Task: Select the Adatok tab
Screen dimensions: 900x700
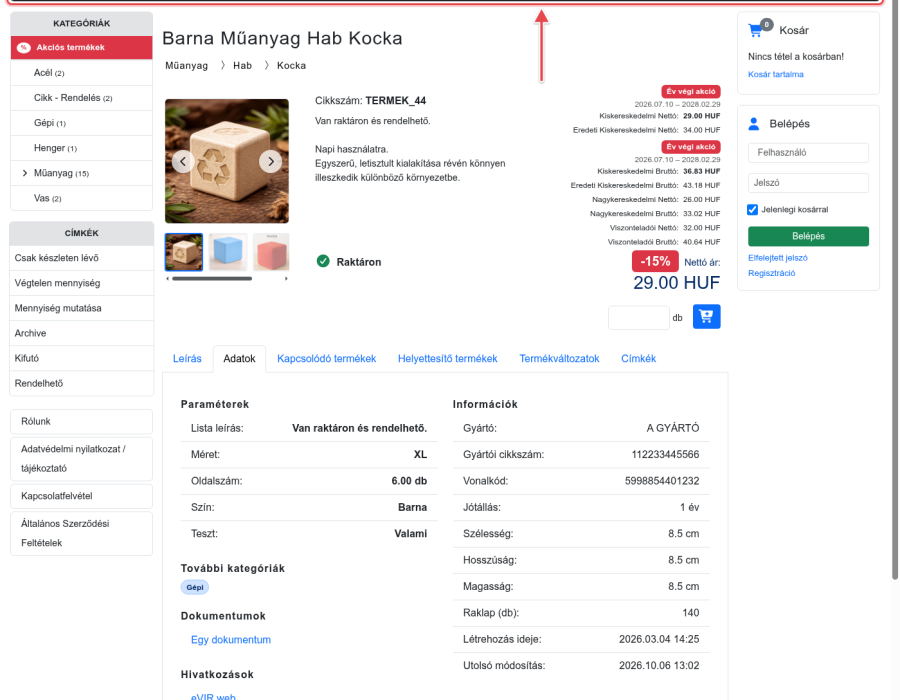Action: coord(239,359)
